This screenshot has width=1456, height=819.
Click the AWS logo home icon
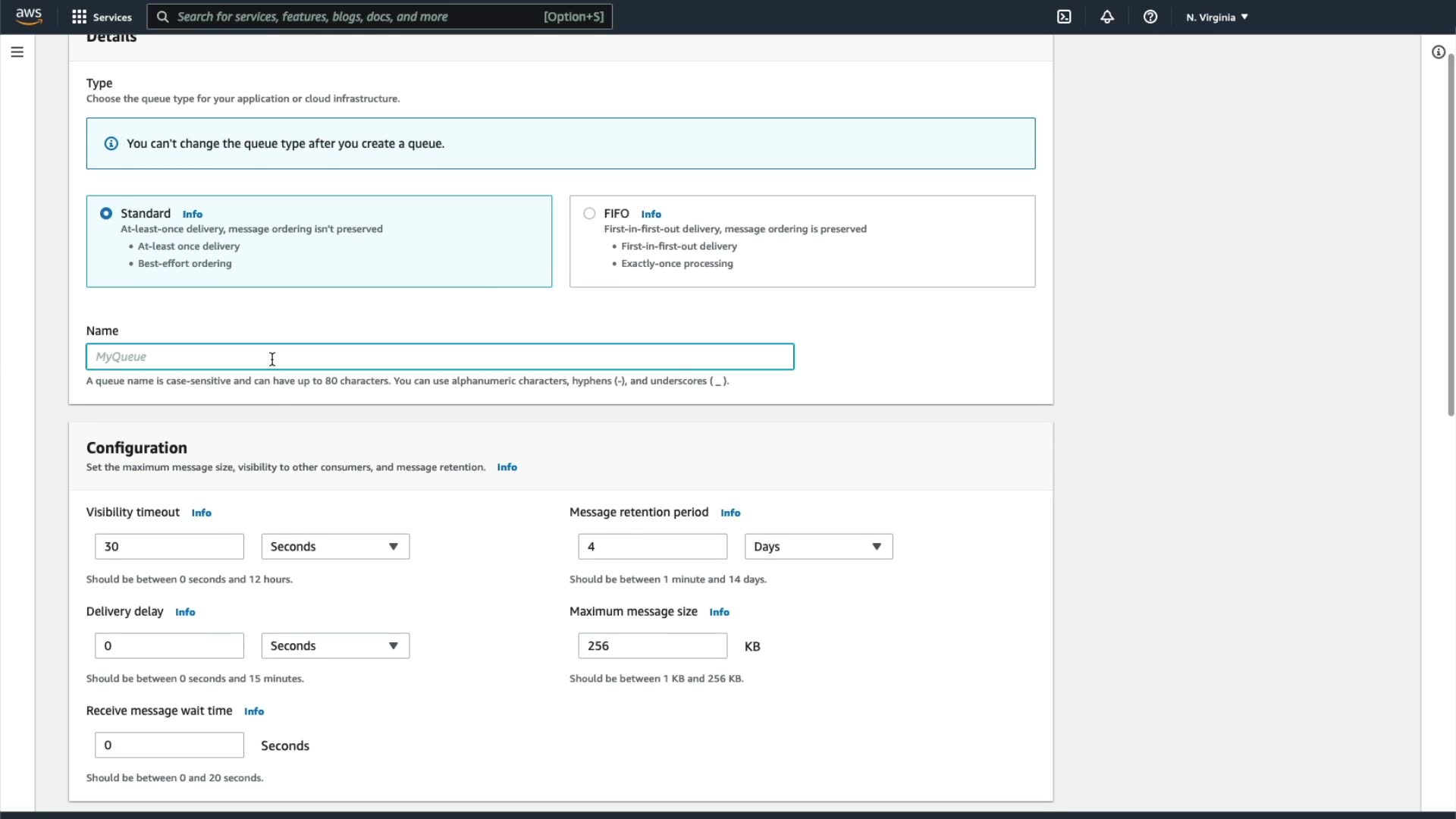pos(29,16)
